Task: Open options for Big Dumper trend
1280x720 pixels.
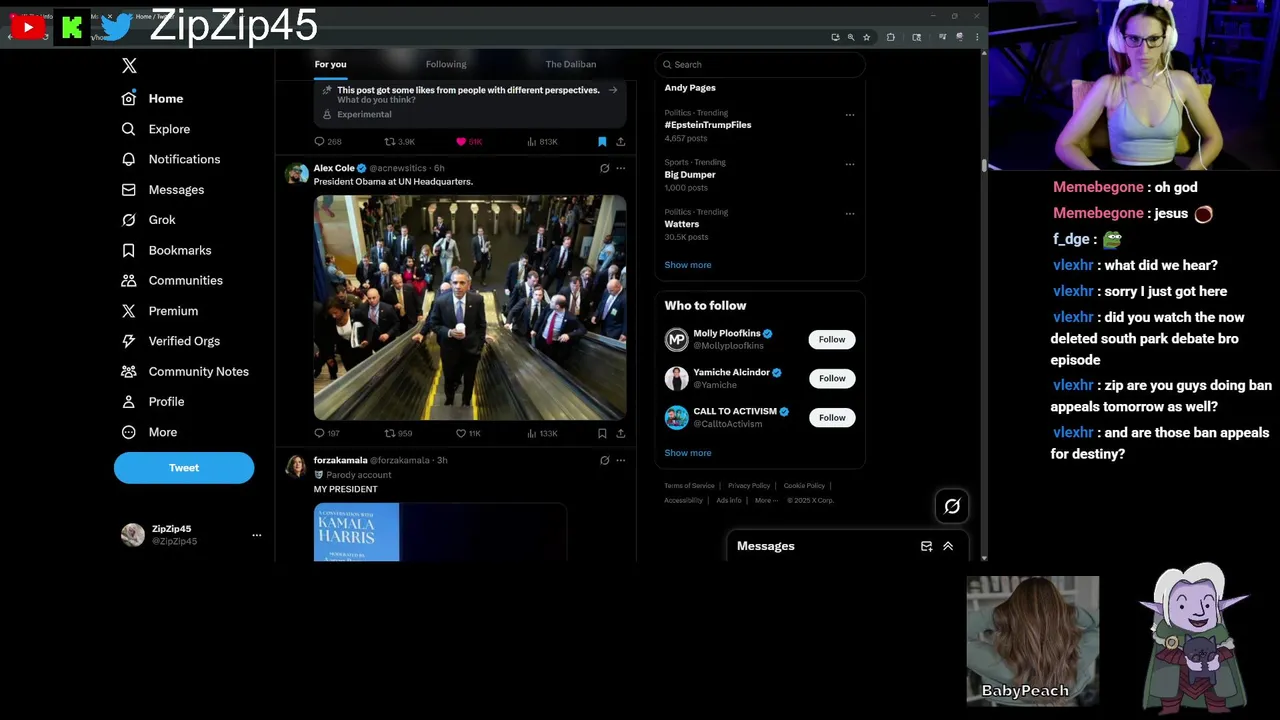Action: (850, 164)
